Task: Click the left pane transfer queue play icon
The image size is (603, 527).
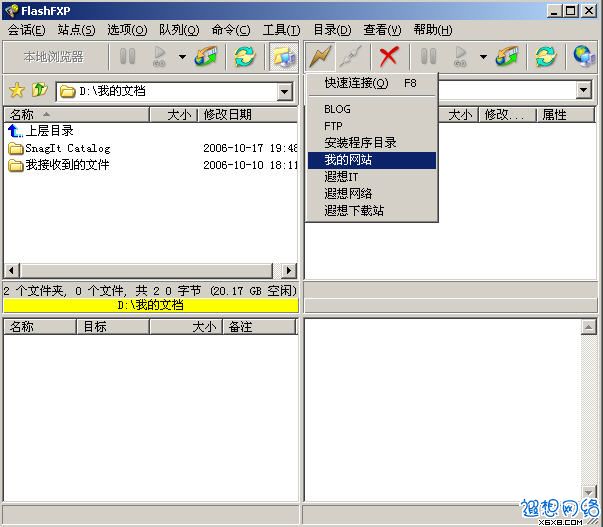Action: tap(159, 56)
